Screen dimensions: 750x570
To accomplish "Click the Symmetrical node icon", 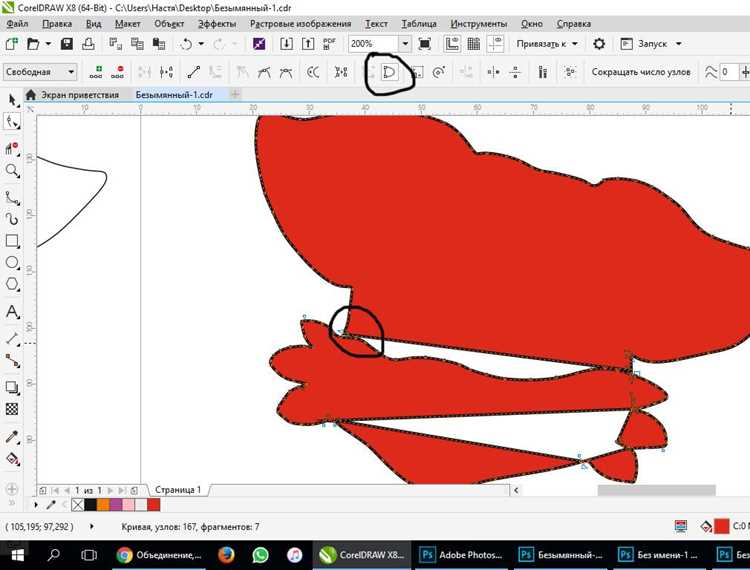I will coord(286,72).
